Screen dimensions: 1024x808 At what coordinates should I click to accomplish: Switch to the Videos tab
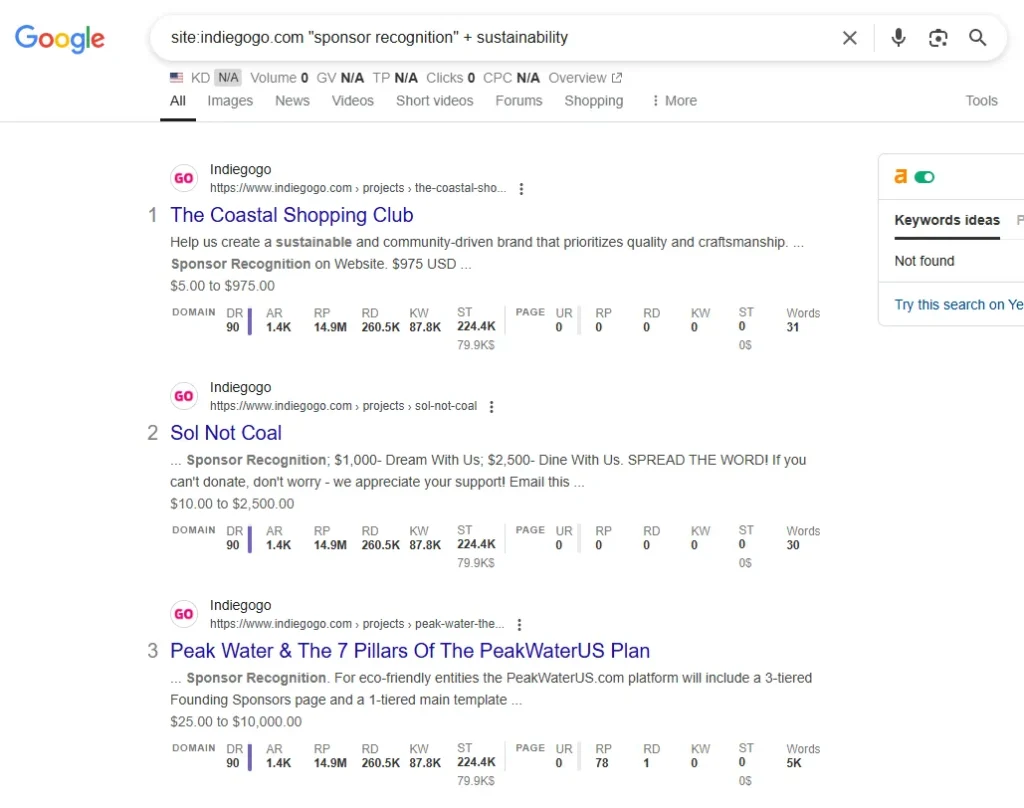353,101
